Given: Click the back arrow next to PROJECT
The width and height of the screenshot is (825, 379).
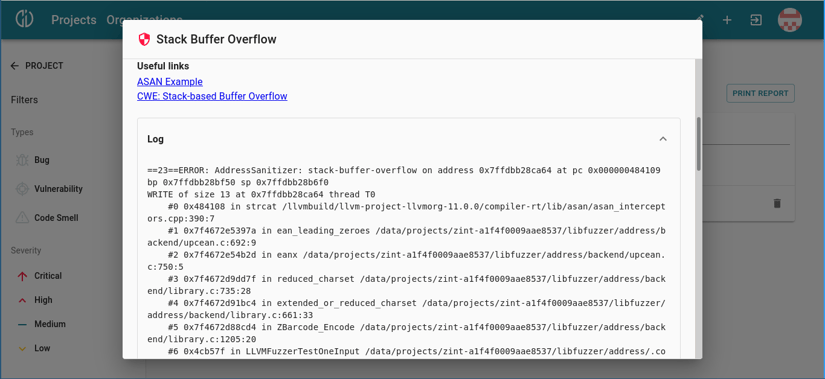Looking at the screenshot, I should pos(15,66).
